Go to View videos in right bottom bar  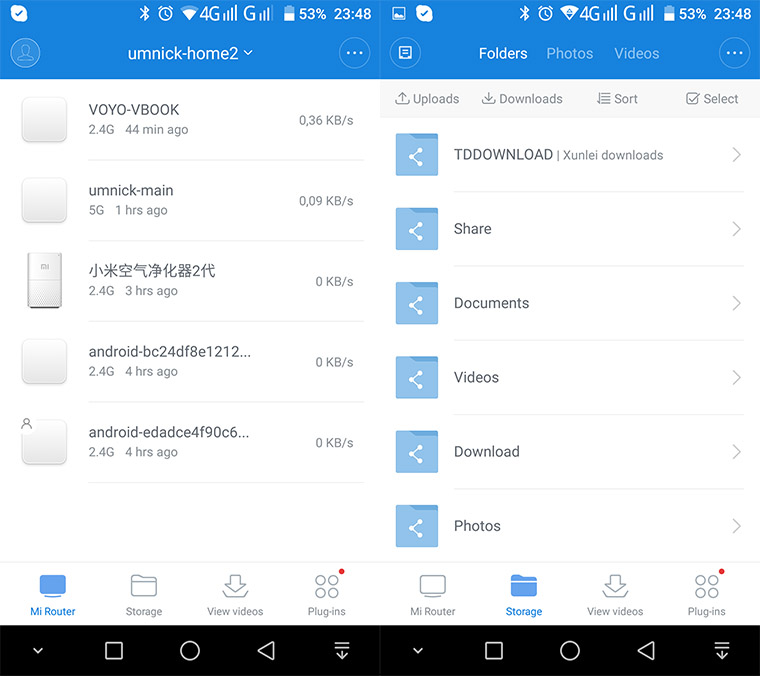pos(615,595)
